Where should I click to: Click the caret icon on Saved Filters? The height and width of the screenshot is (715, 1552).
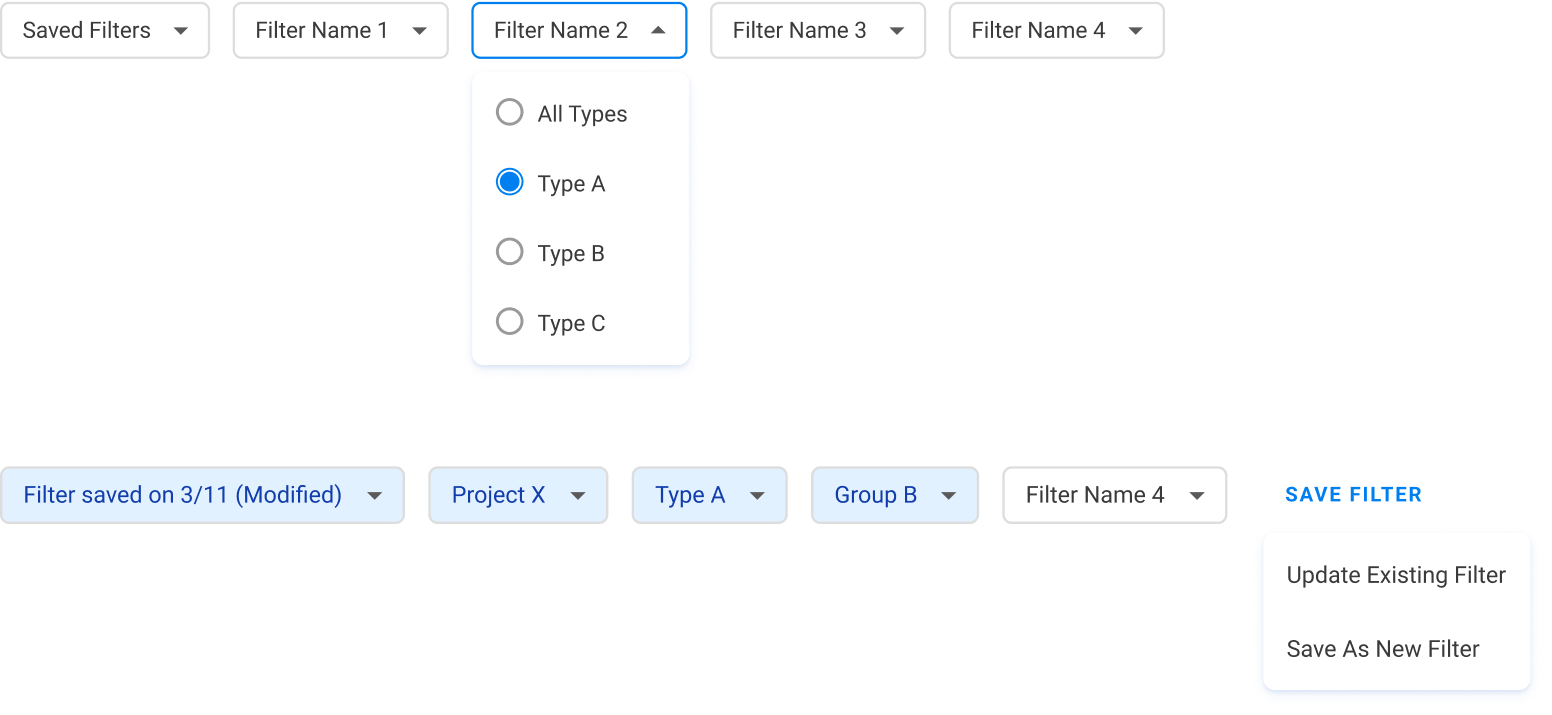point(180,32)
